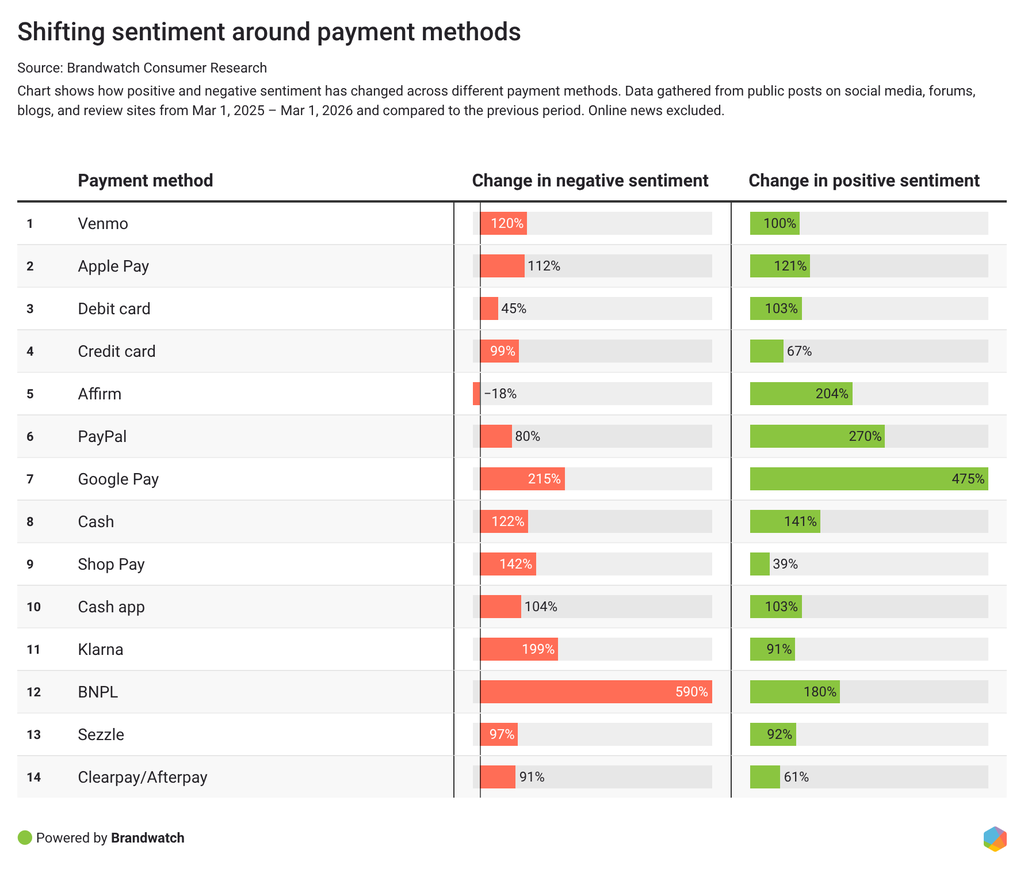Select the Venmo row label

pos(103,224)
